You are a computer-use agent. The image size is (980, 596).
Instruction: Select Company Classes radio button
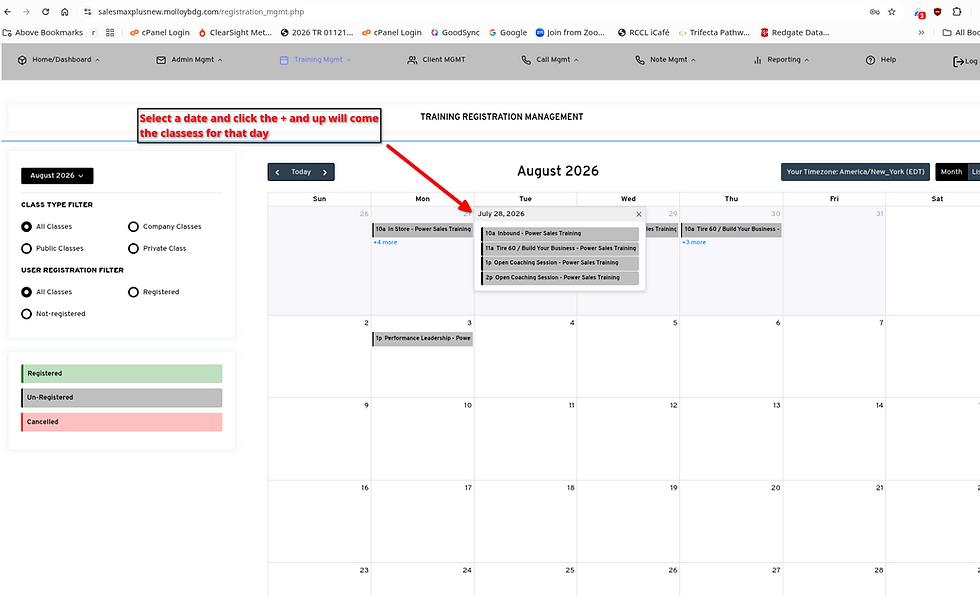point(133,227)
